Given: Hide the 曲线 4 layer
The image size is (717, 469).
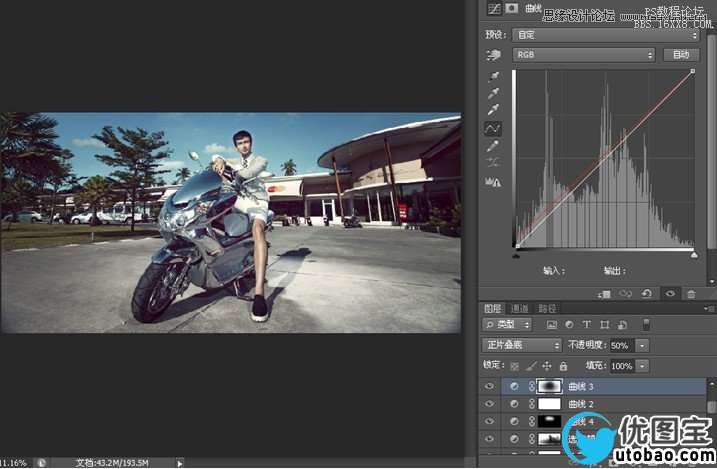Looking at the screenshot, I should pos(489,421).
